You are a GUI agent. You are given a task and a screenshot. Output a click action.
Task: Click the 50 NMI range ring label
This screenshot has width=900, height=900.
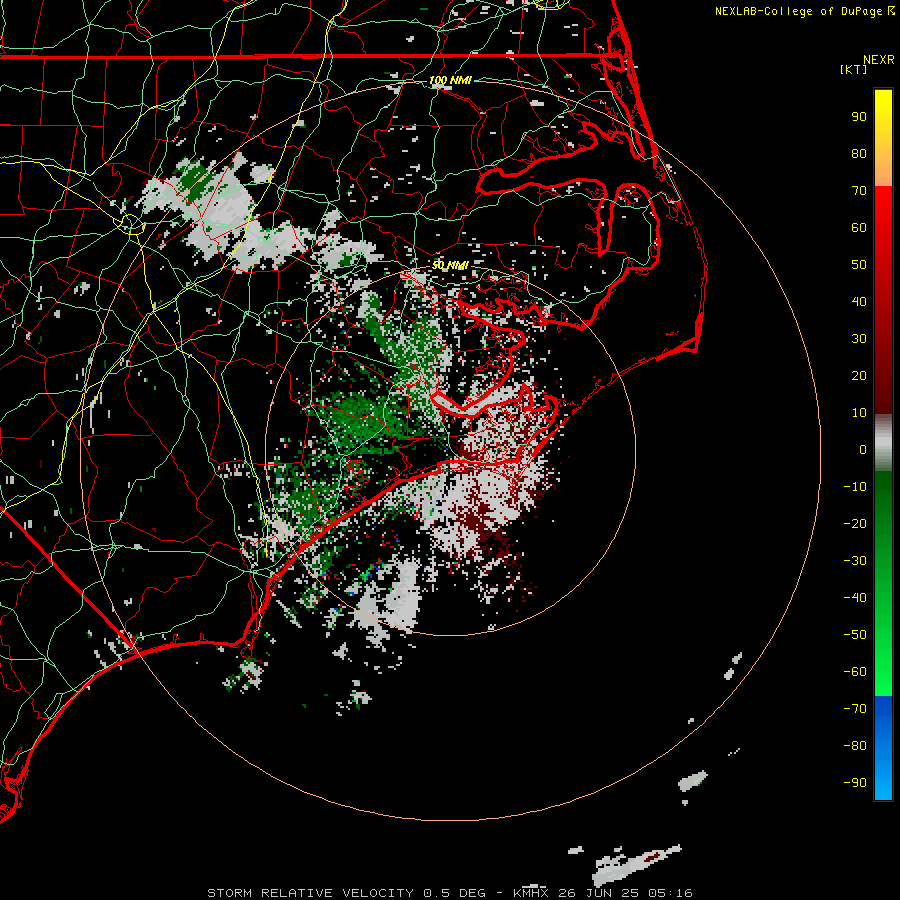tap(450, 265)
